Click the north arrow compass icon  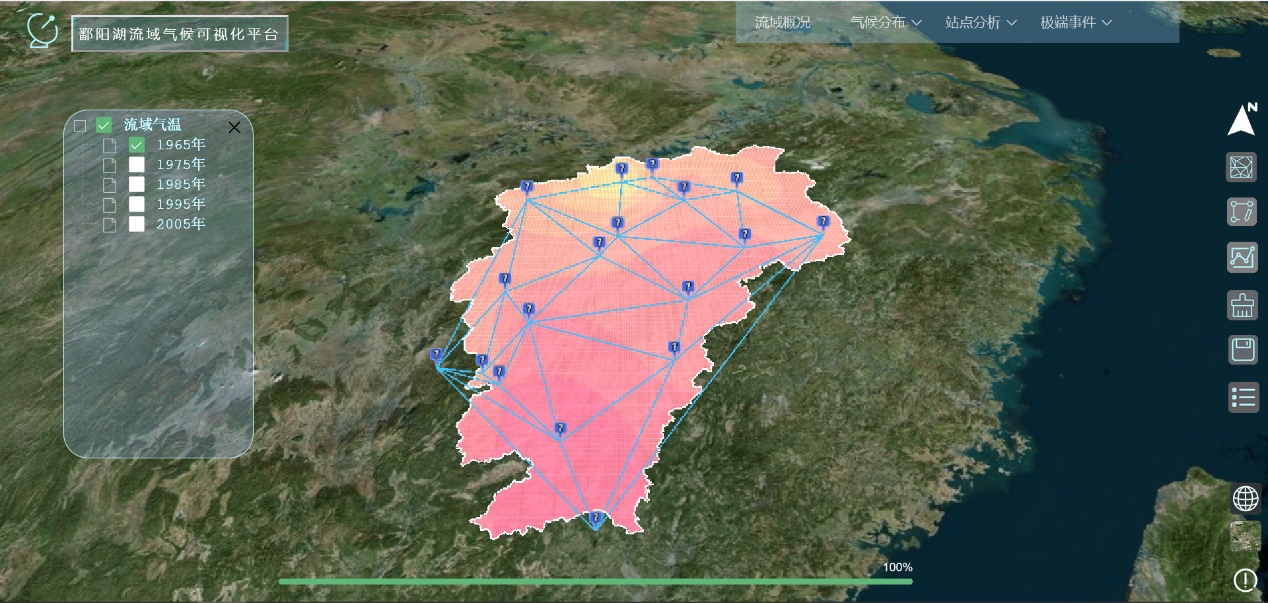point(1242,119)
